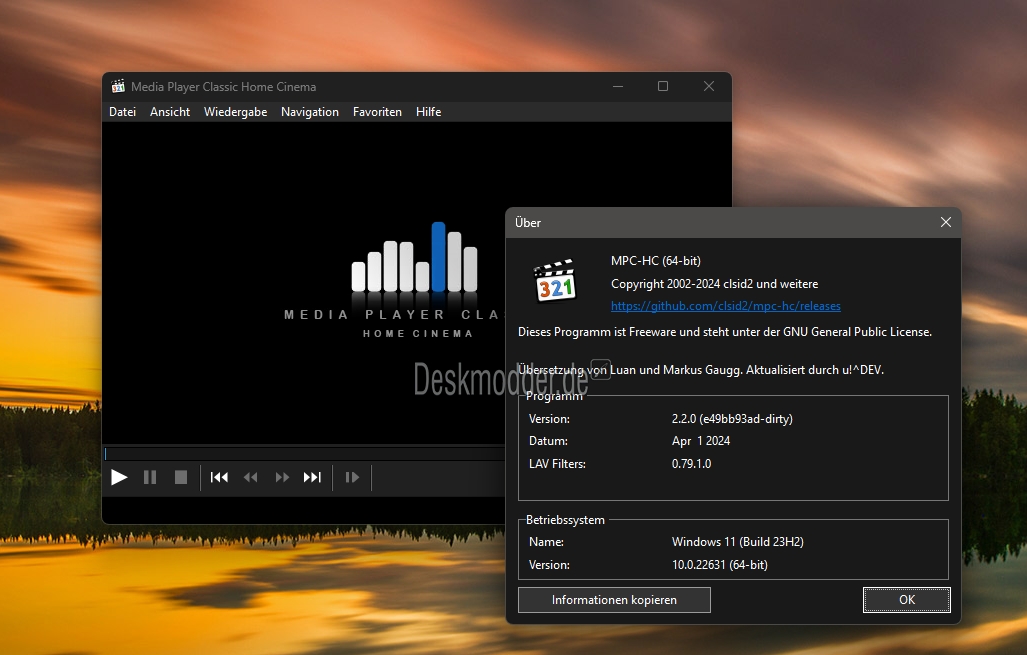The width and height of the screenshot is (1027, 655).
Task: Open the Ansicht menu
Action: click(170, 112)
